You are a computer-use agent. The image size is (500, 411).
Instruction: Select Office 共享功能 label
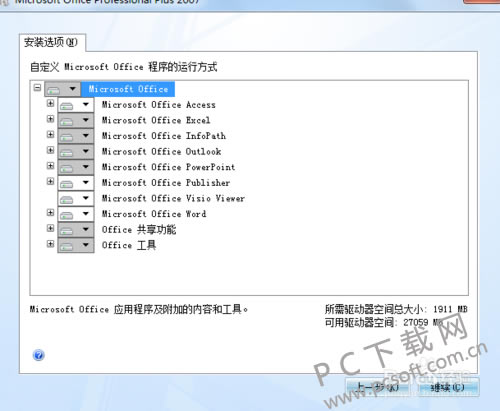coord(139,230)
